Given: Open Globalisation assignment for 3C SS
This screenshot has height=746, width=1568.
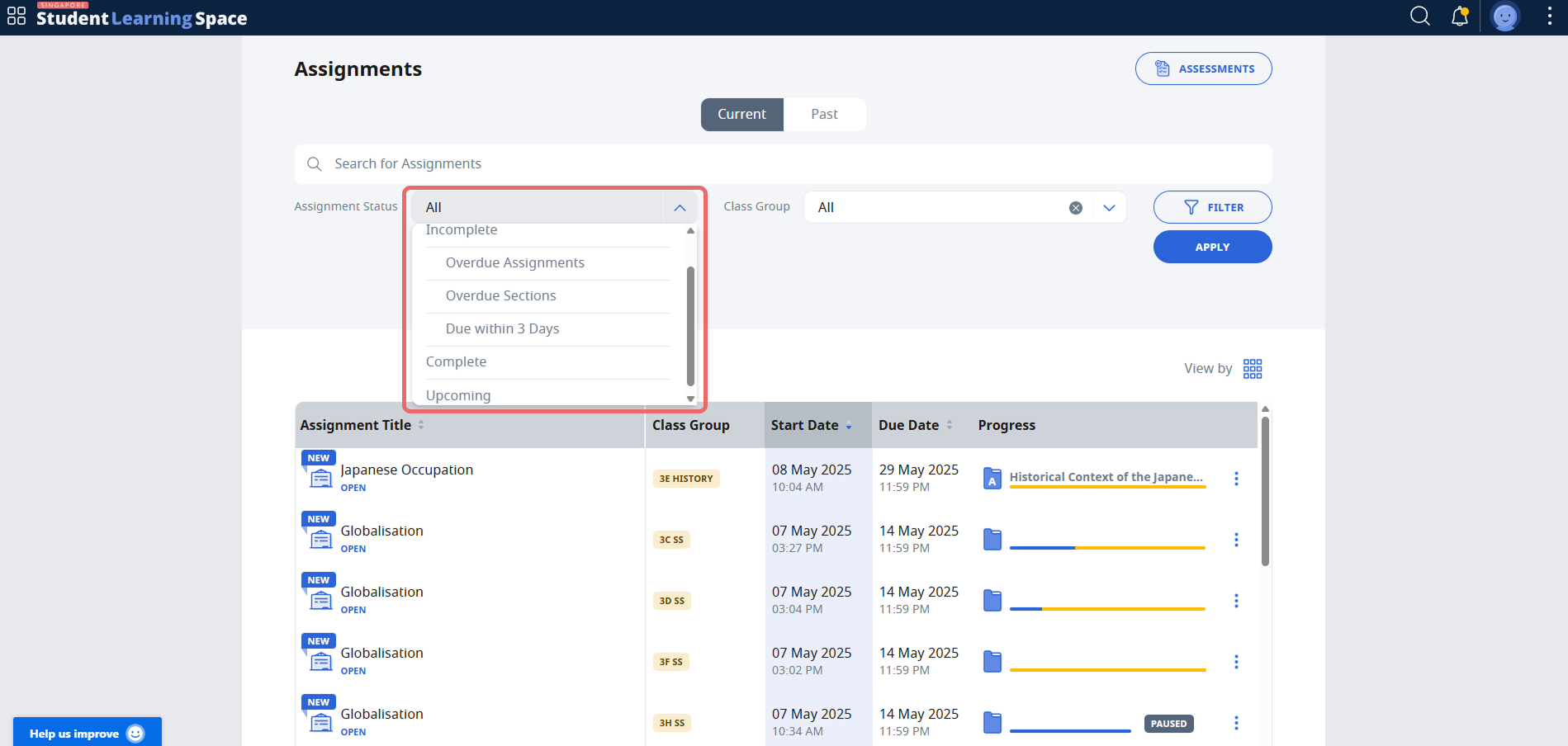Looking at the screenshot, I should 381,531.
